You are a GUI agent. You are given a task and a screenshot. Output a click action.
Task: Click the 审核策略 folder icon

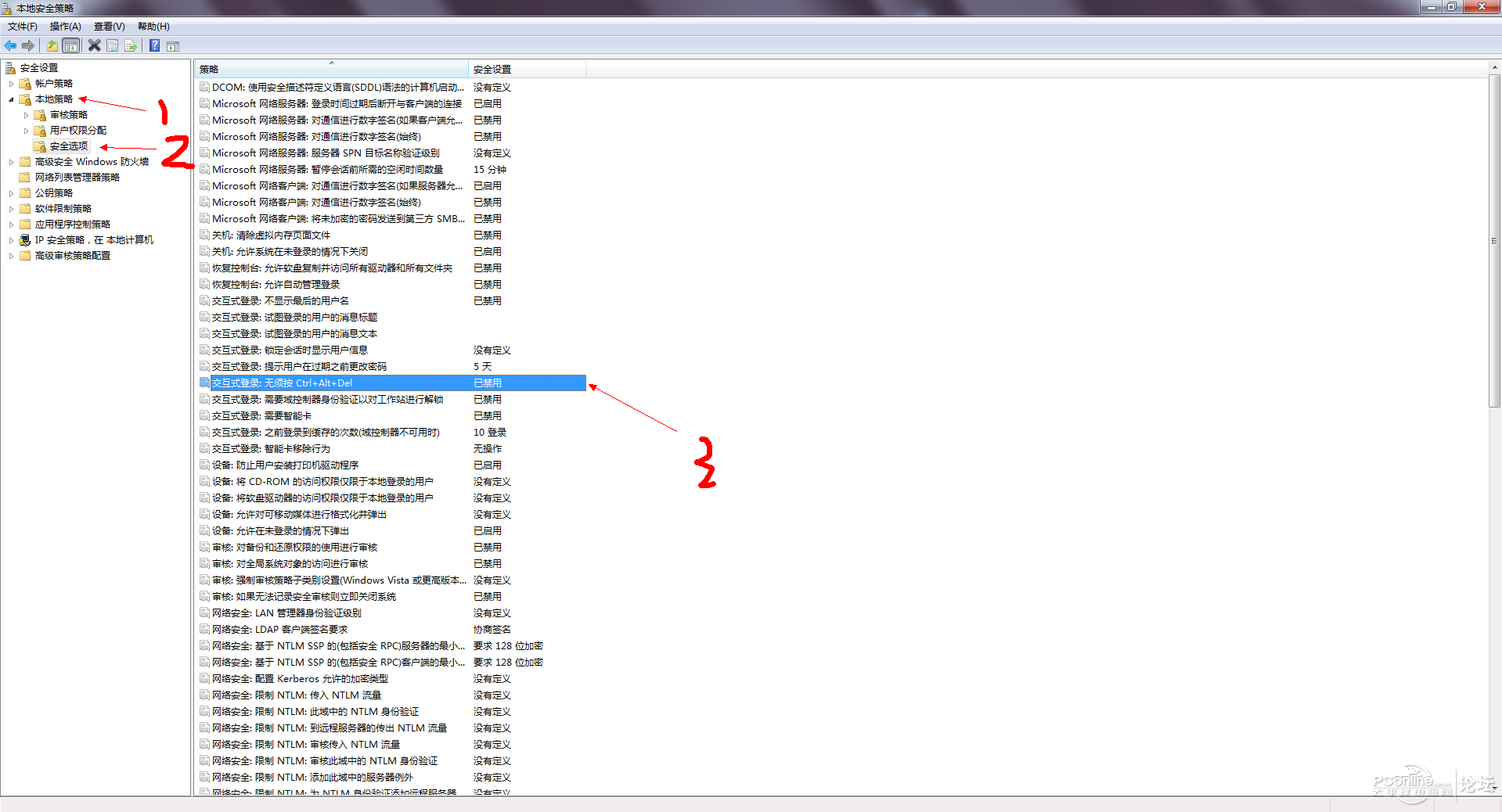coord(40,115)
